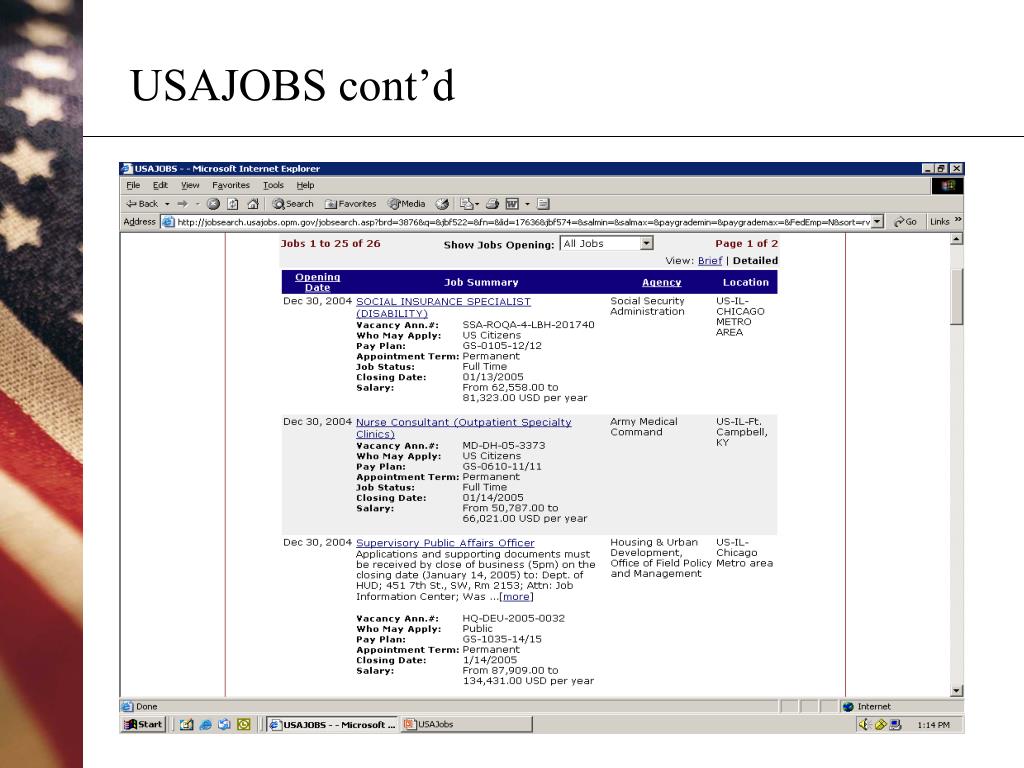Expand the Address bar URL dropdown

click(877, 222)
